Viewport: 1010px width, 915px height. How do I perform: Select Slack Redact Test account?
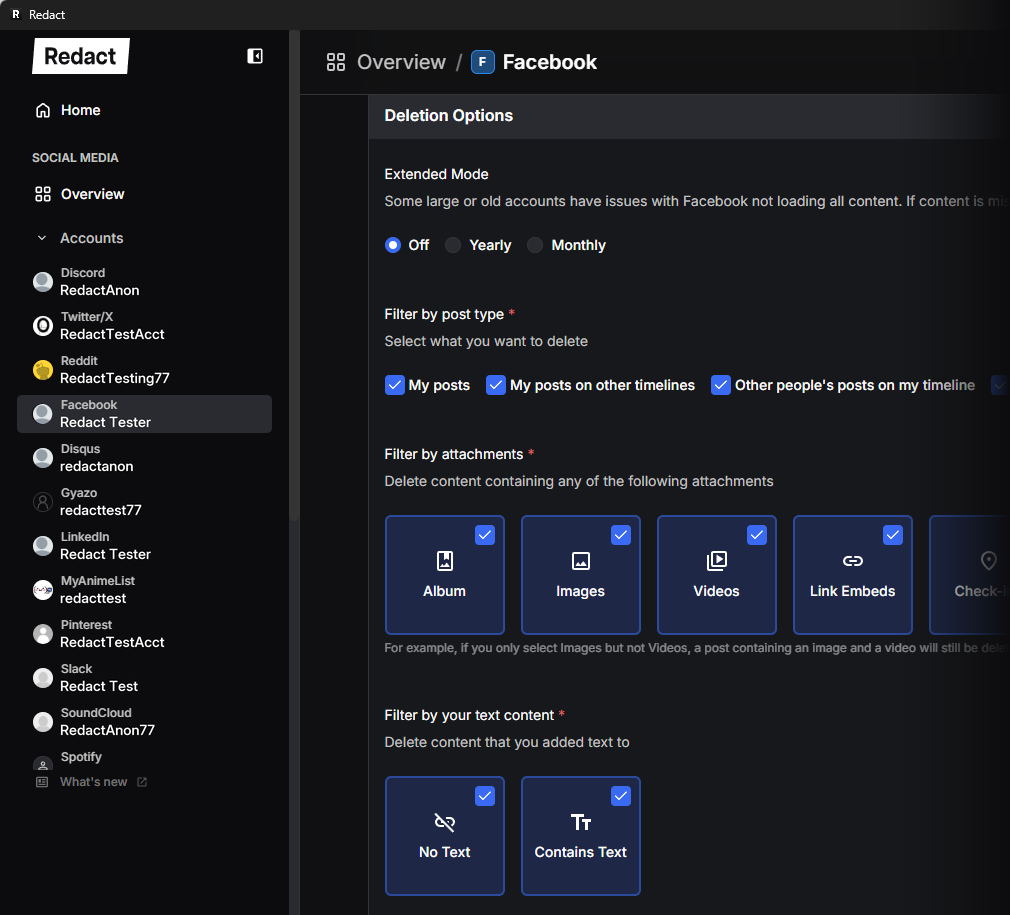[x=144, y=677]
